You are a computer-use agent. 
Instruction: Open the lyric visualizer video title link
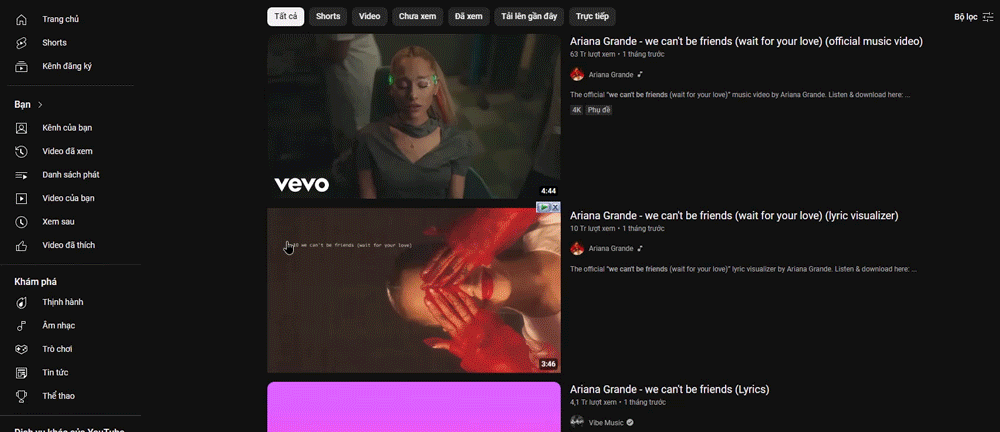734,216
